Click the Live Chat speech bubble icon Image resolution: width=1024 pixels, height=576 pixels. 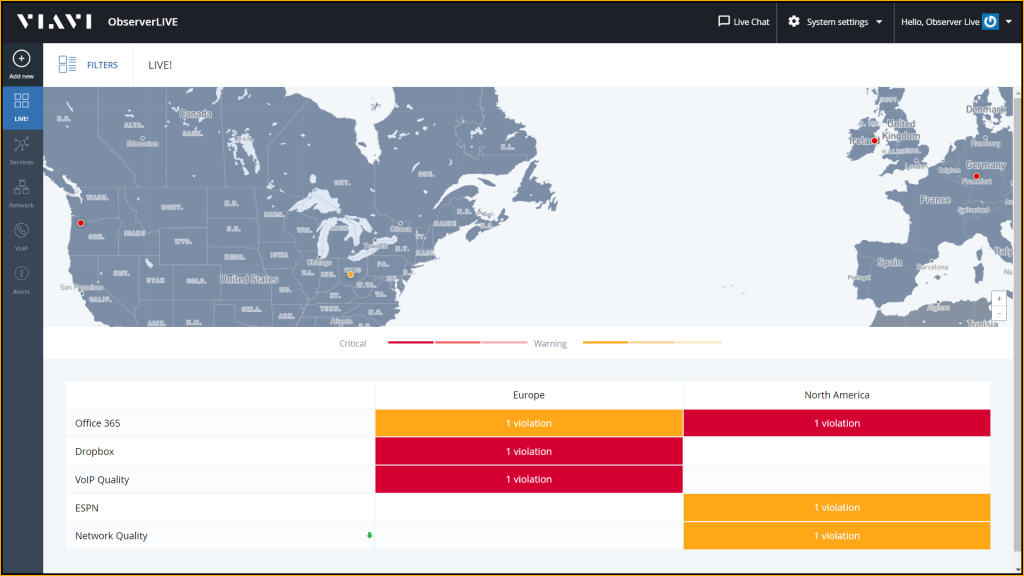tap(724, 21)
